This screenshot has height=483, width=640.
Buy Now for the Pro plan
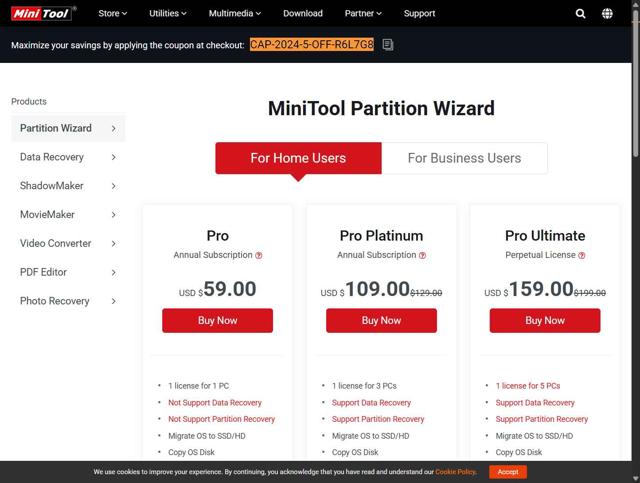(x=218, y=321)
